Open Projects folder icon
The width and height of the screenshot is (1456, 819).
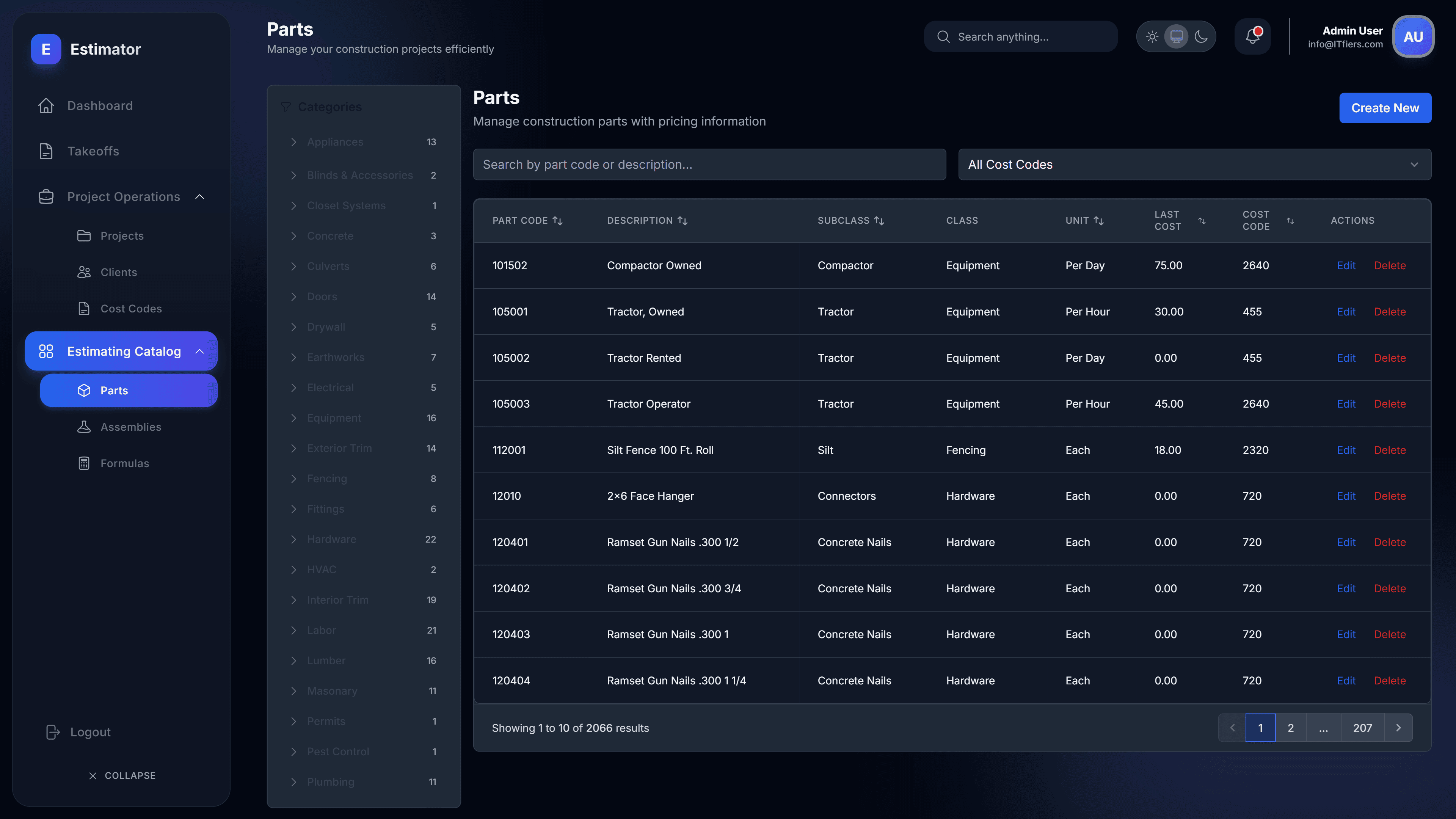(x=84, y=236)
